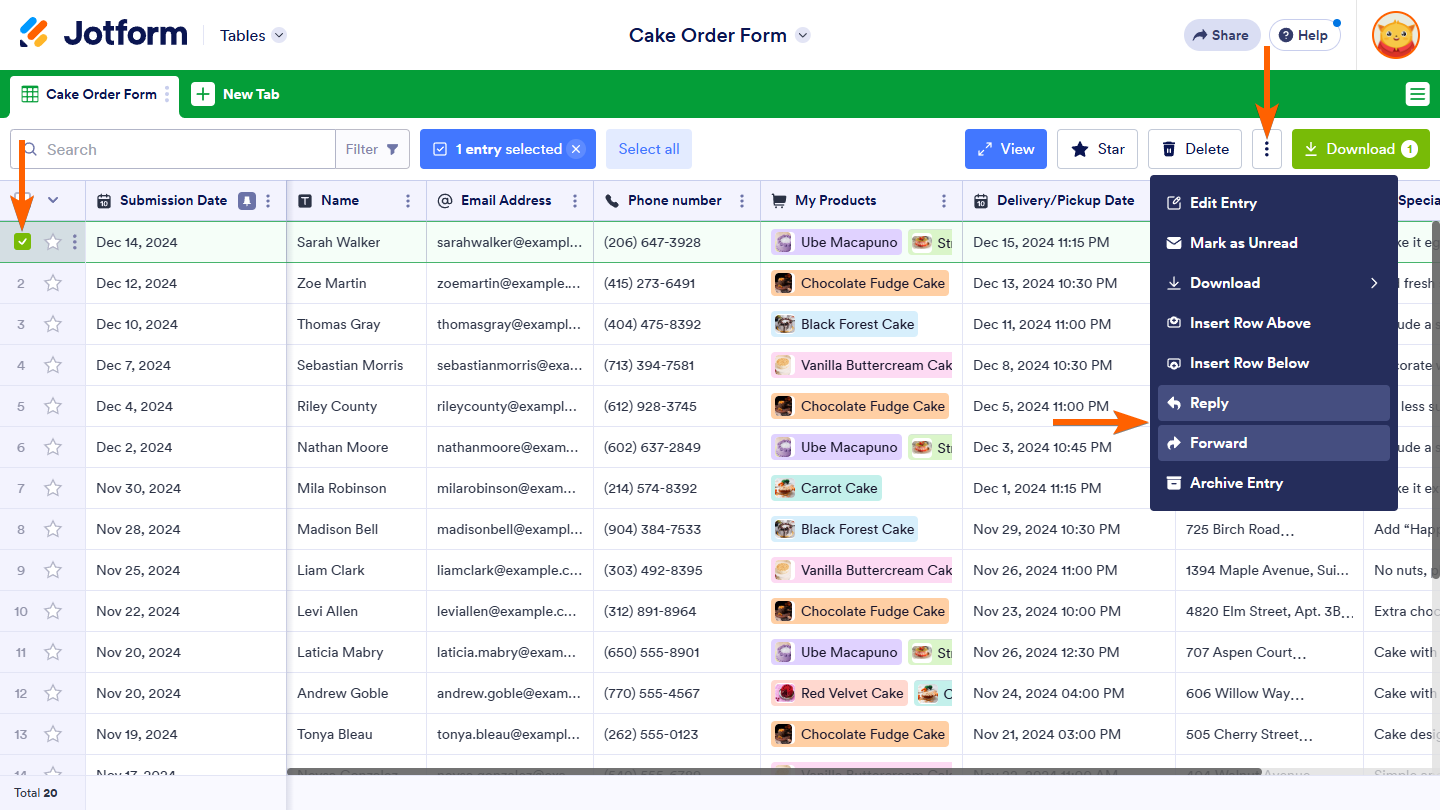Star the Riley County row
The image size is (1440, 810).
click(53, 406)
